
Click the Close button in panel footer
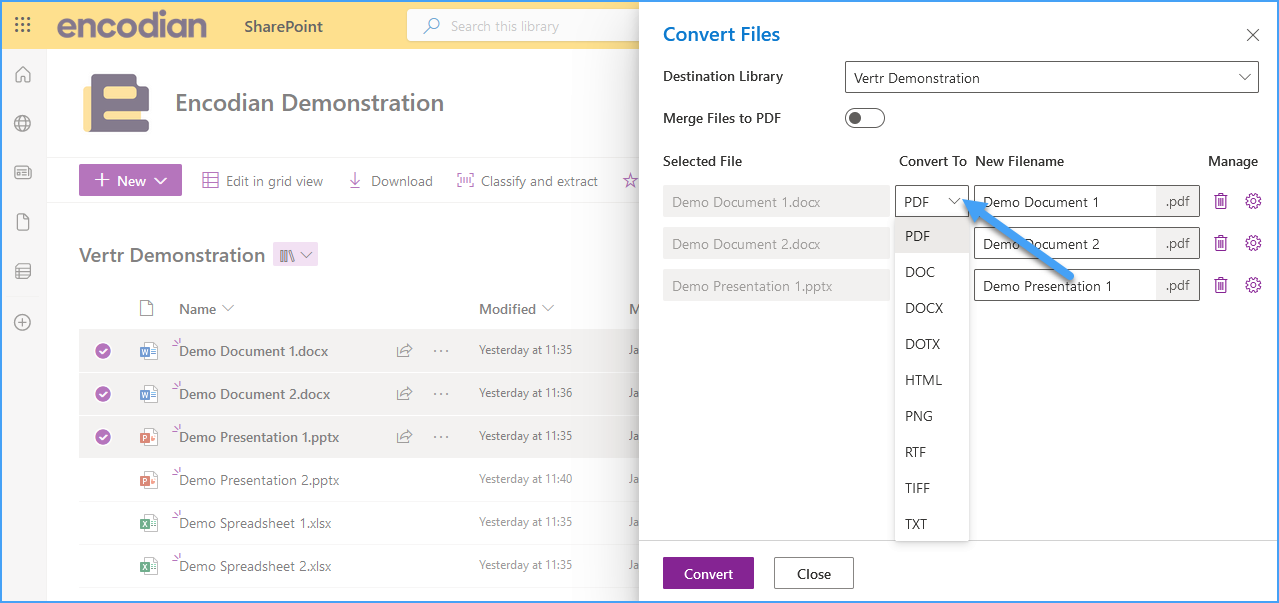[814, 573]
